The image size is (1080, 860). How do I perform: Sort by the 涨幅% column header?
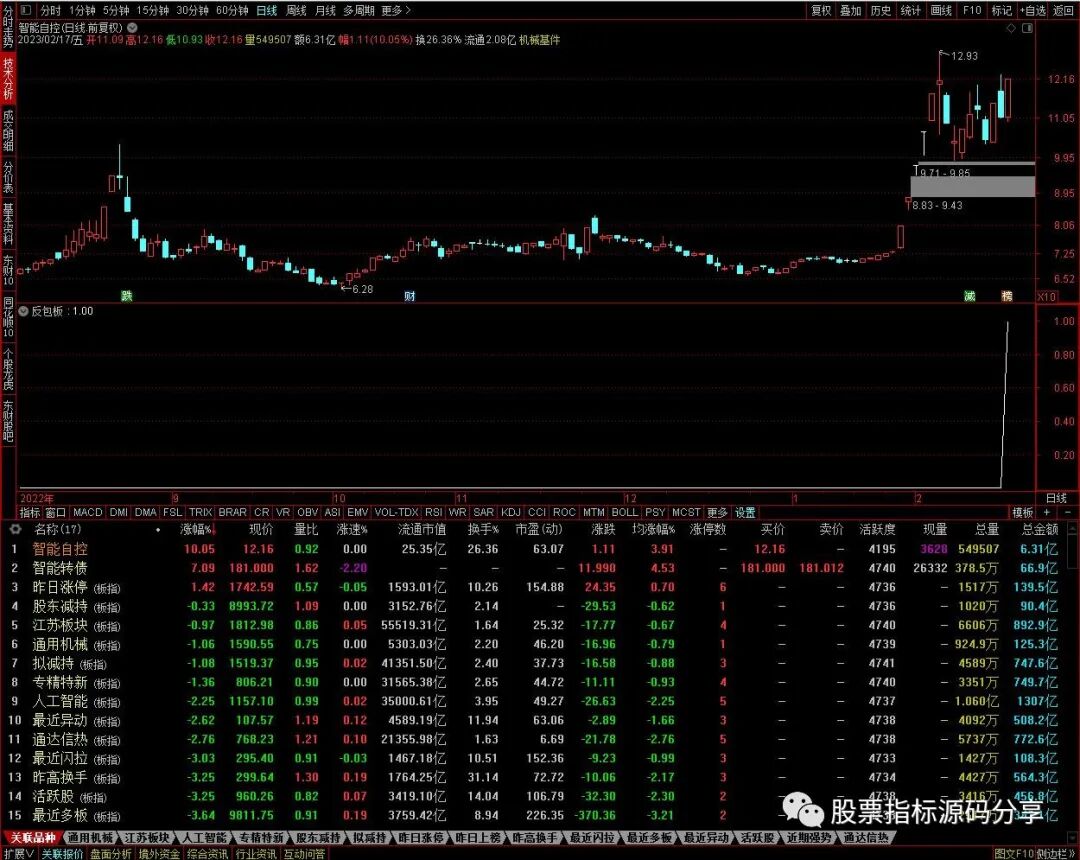[x=197, y=529]
